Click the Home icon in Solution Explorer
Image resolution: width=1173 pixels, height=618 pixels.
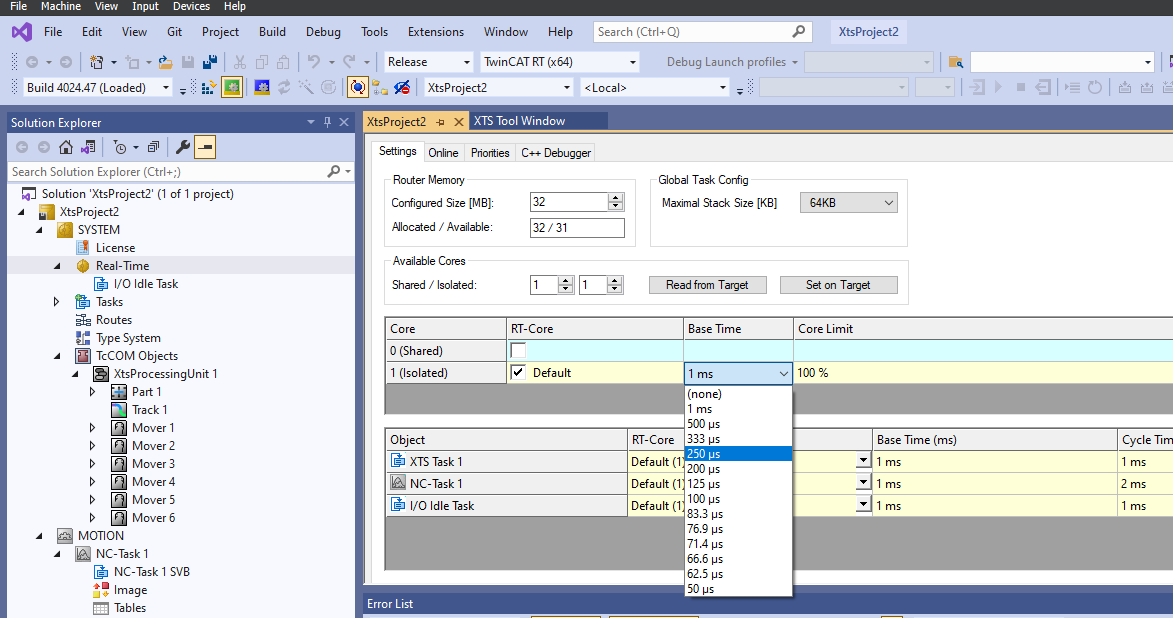(66, 147)
